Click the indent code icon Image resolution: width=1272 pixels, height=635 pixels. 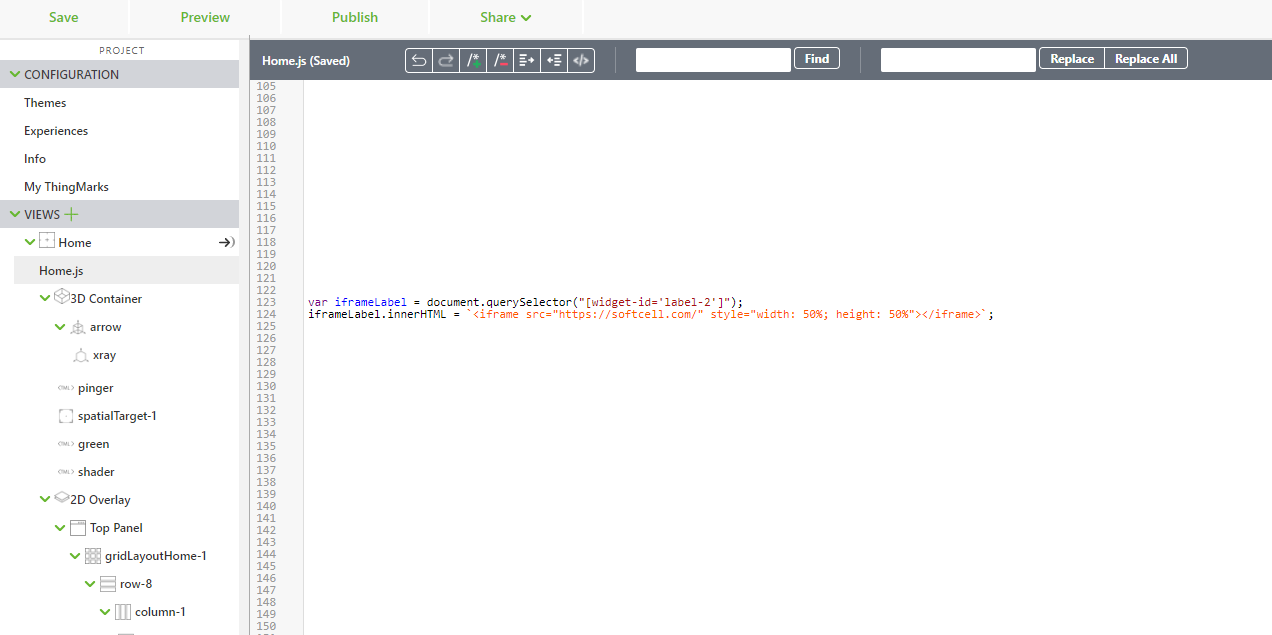pyautogui.click(x=527, y=60)
